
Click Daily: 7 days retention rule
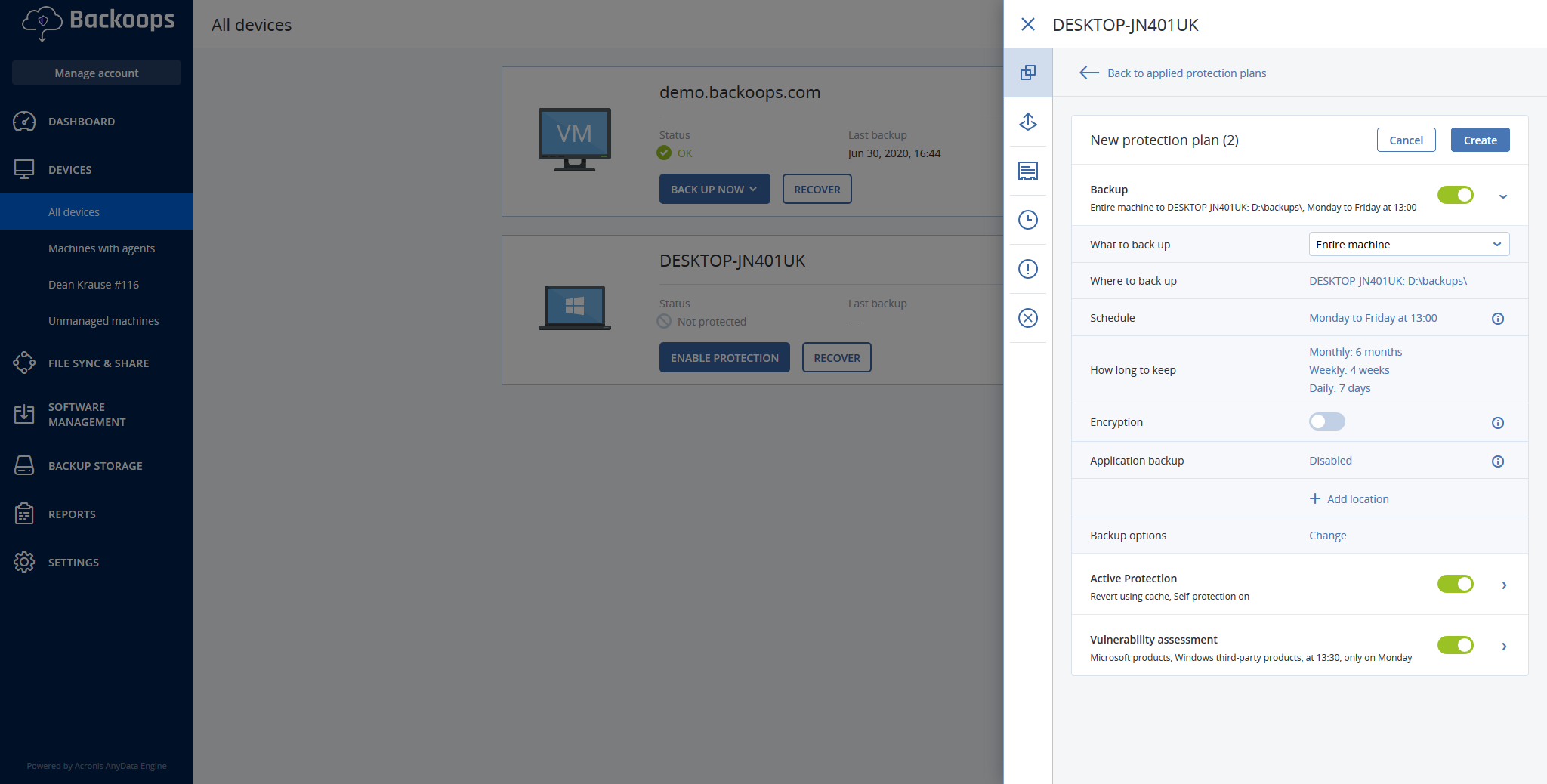(1339, 387)
